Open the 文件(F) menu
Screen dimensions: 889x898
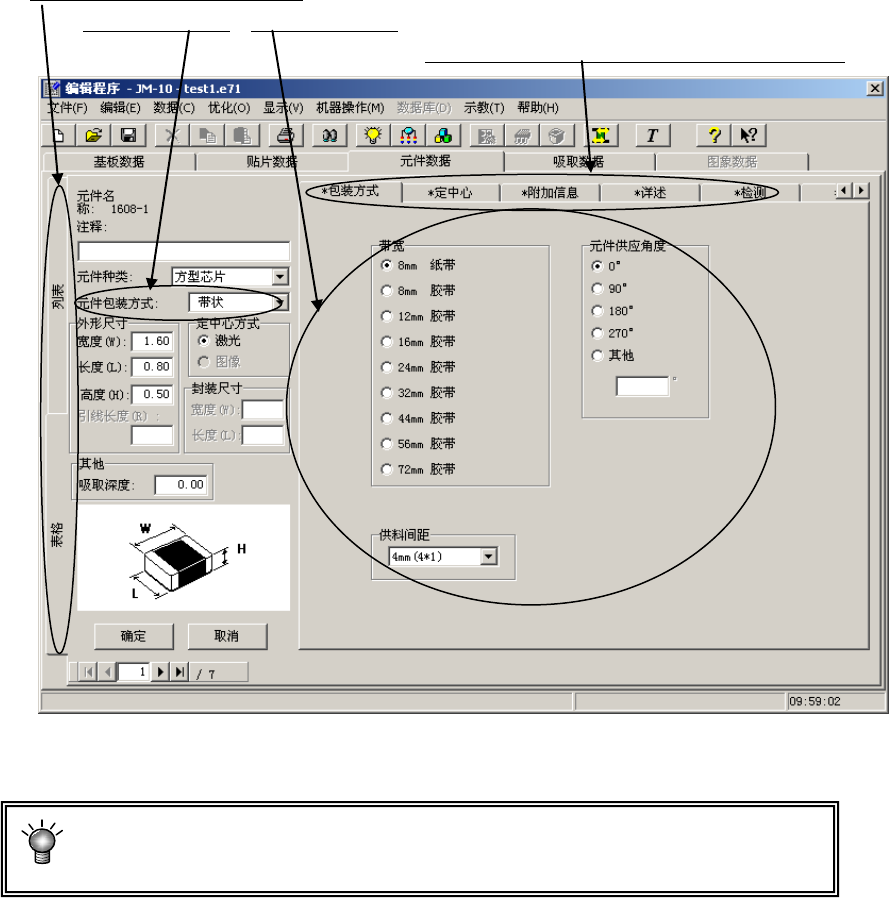(67, 108)
